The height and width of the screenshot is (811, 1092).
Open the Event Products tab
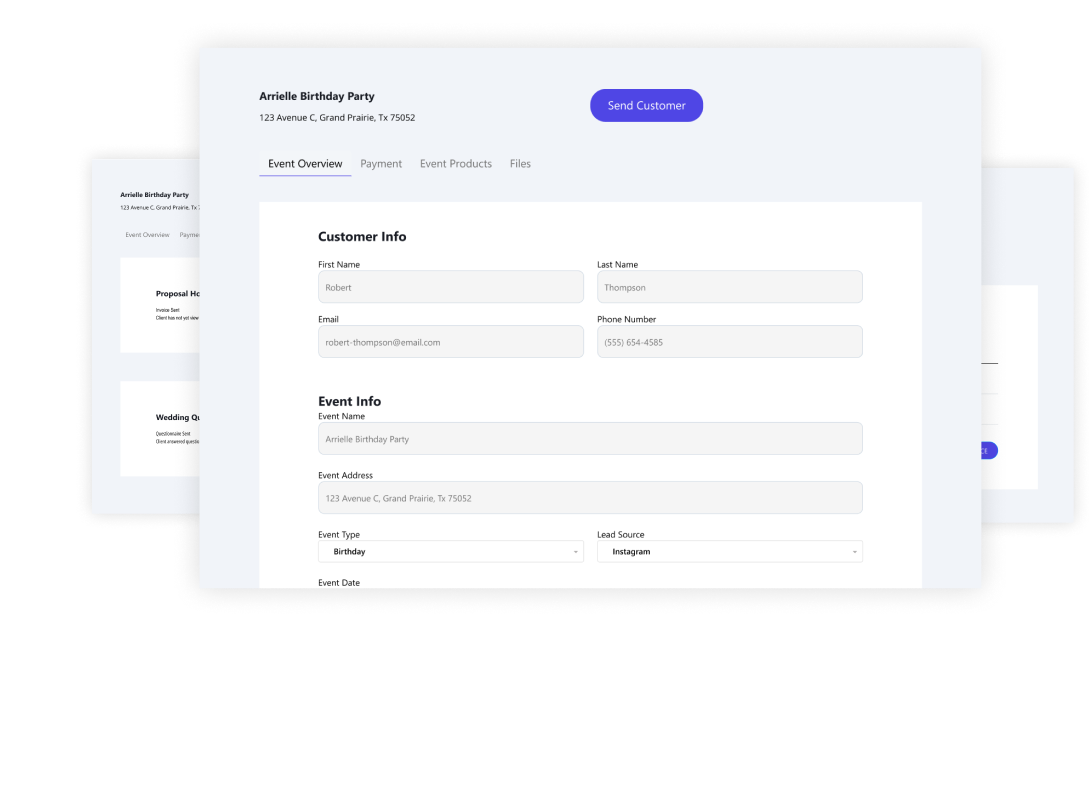click(455, 164)
